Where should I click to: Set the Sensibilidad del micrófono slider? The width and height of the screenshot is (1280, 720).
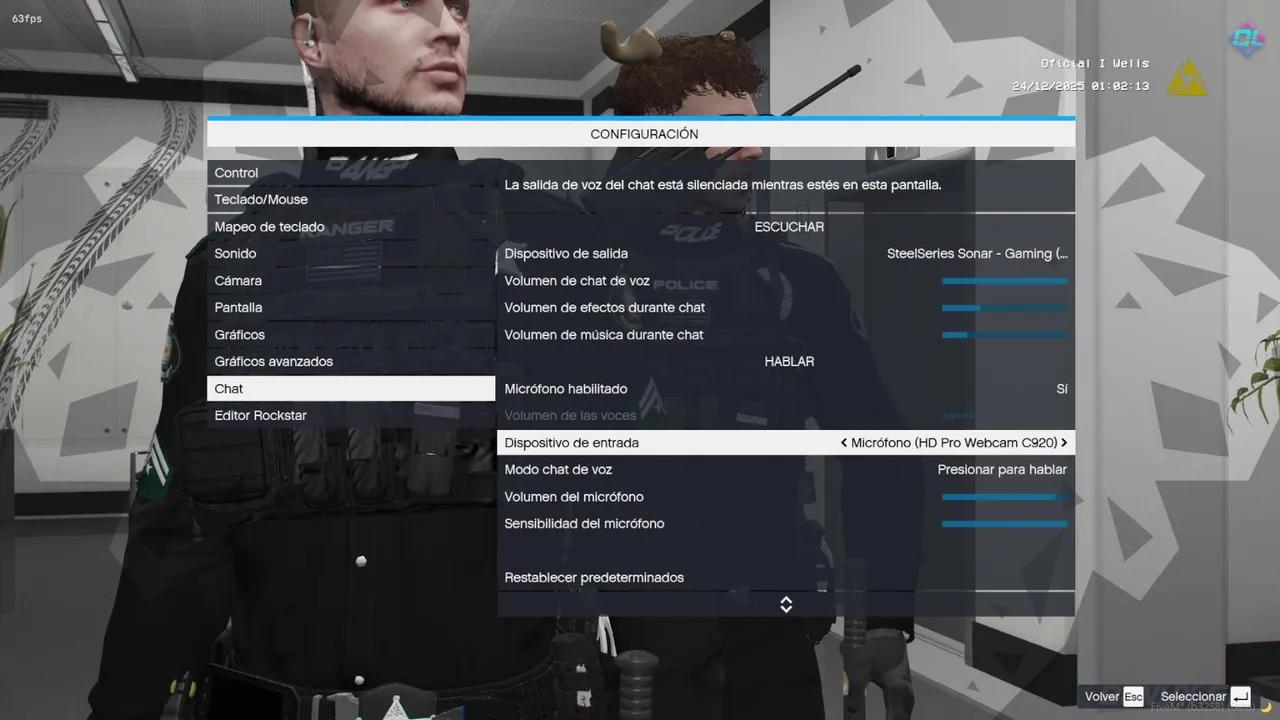coord(1005,524)
